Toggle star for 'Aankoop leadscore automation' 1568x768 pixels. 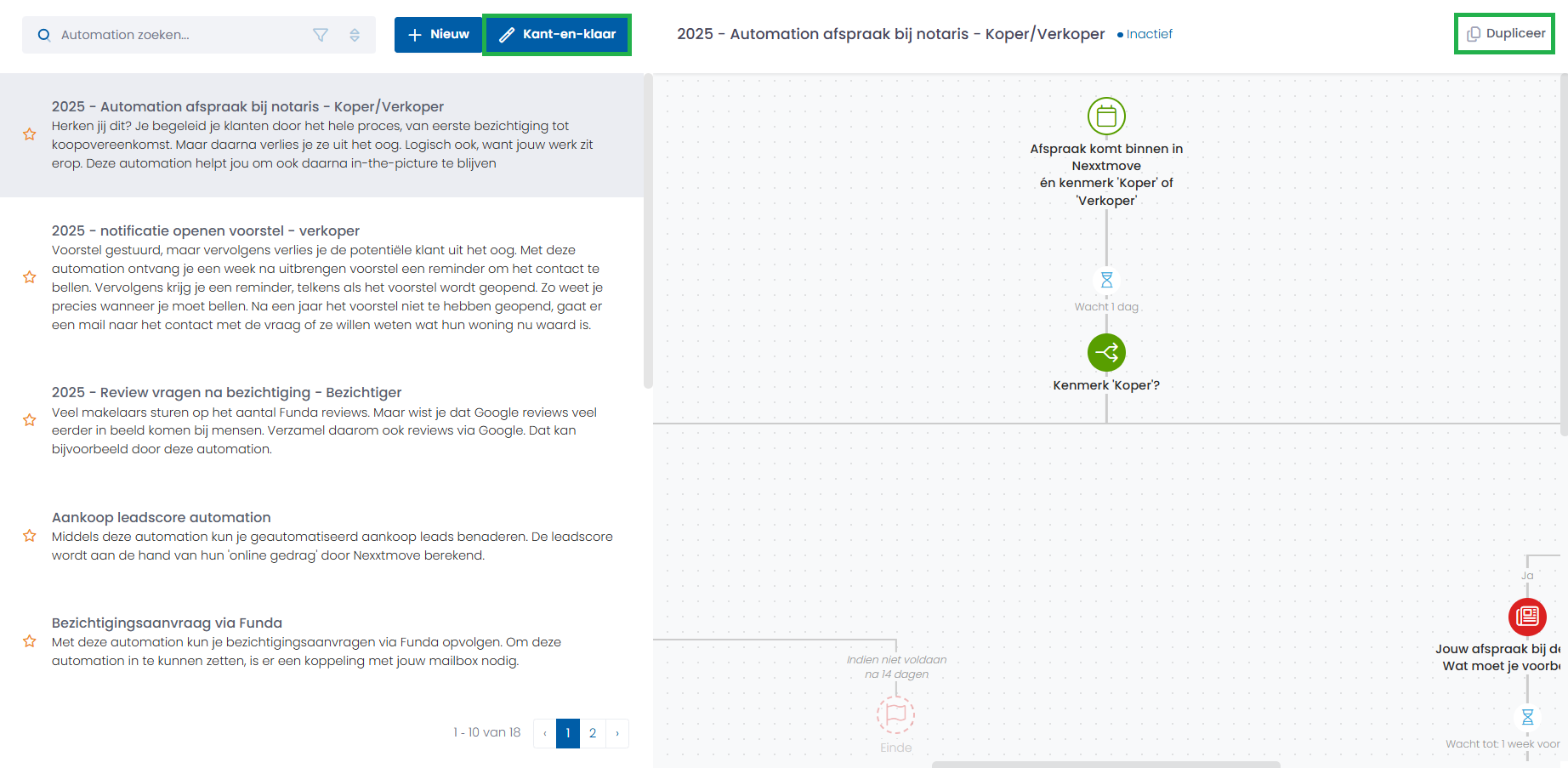(x=30, y=536)
